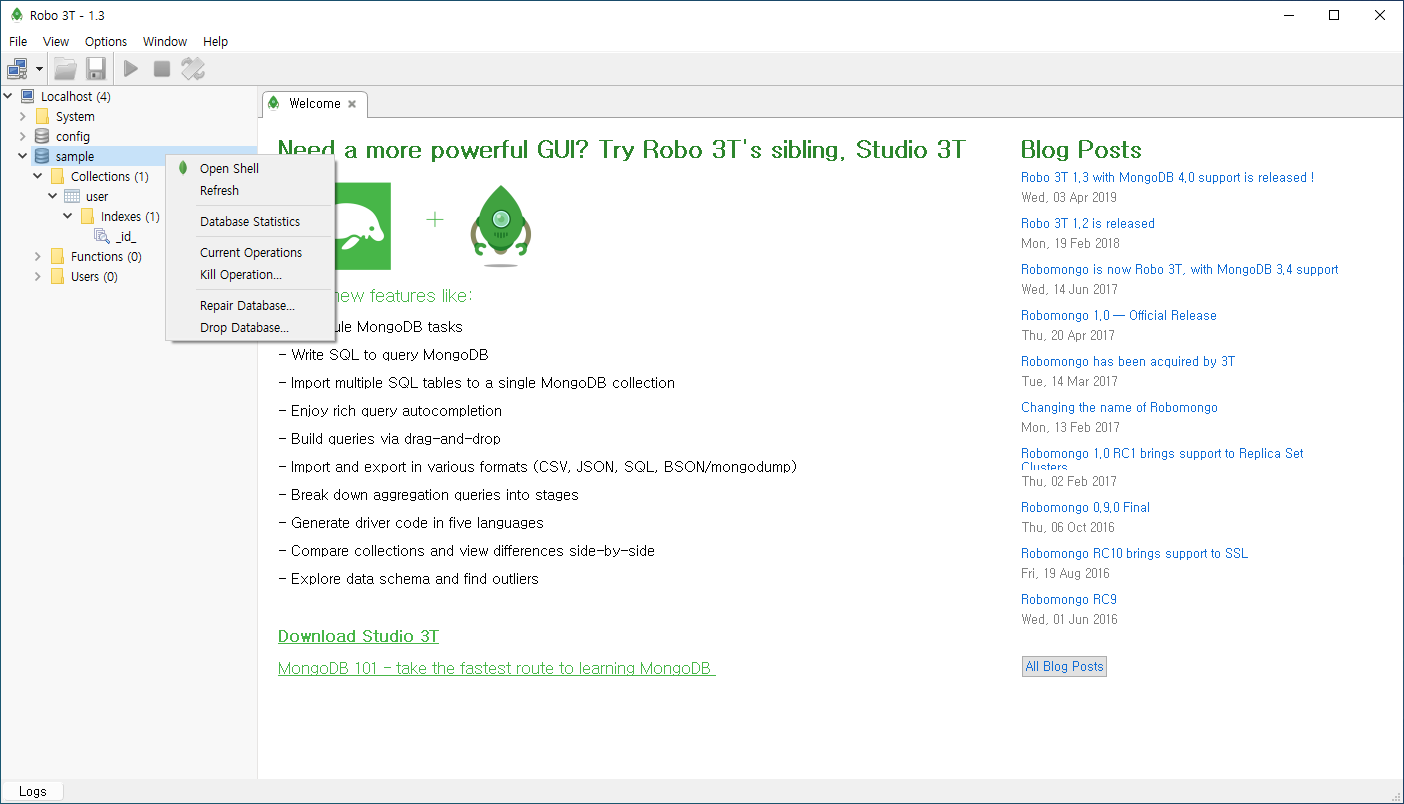Expand the System folder node
Image resolution: width=1404 pixels, height=804 pixels.
pyautogui.click(x=23, y=116)
